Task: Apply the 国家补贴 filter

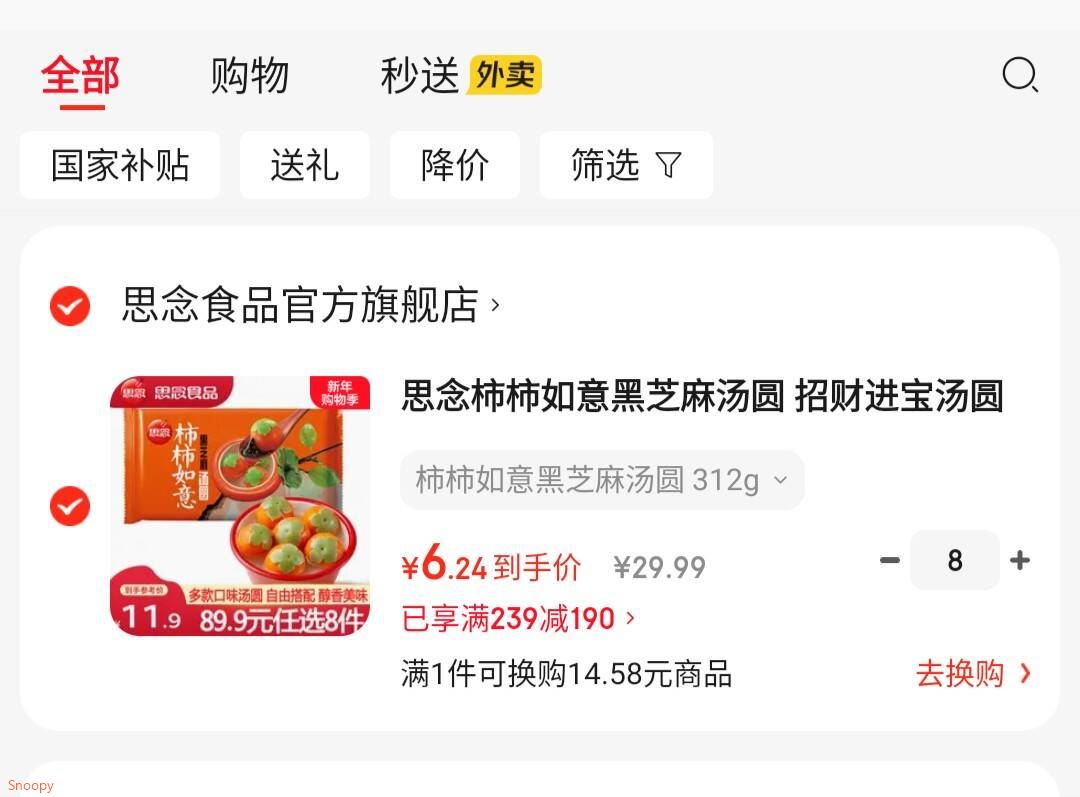Action: (x=120, y=165)
